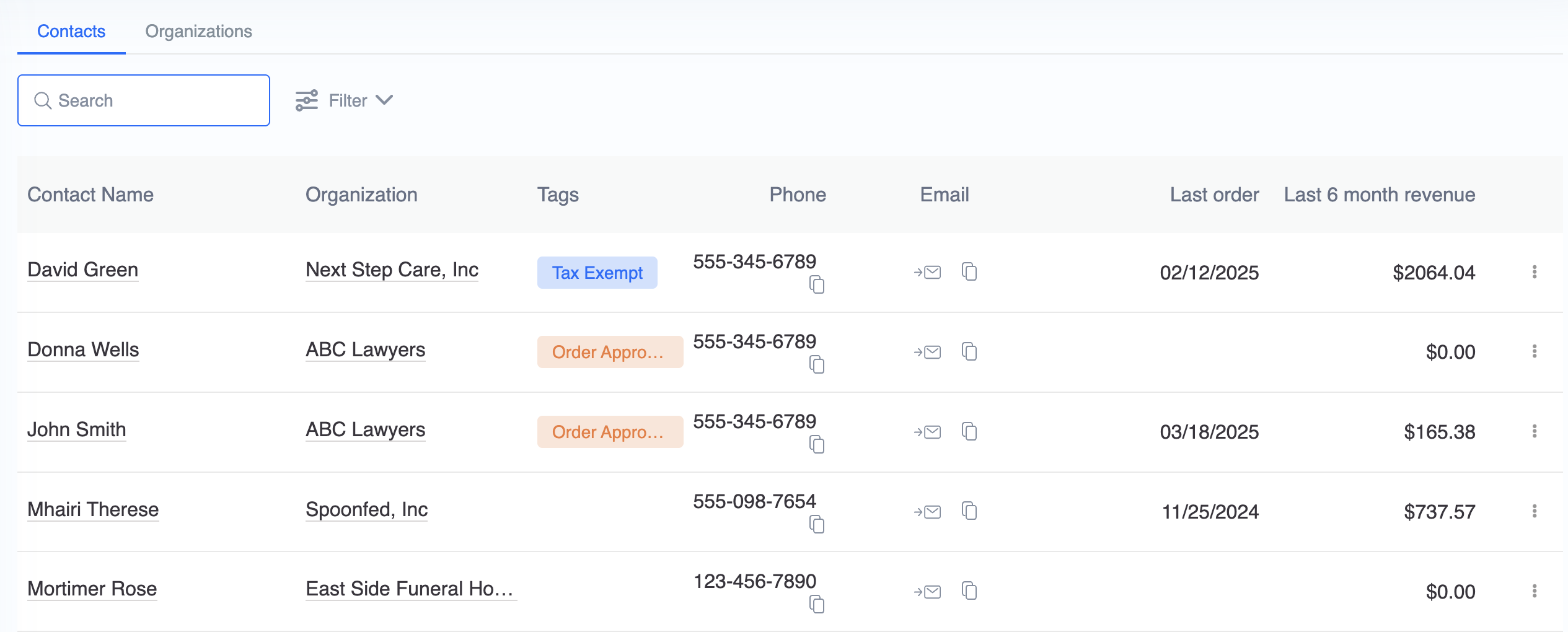Open East Side Funeral Ho… organization
1568x632 pixels.
pos(411,589)
